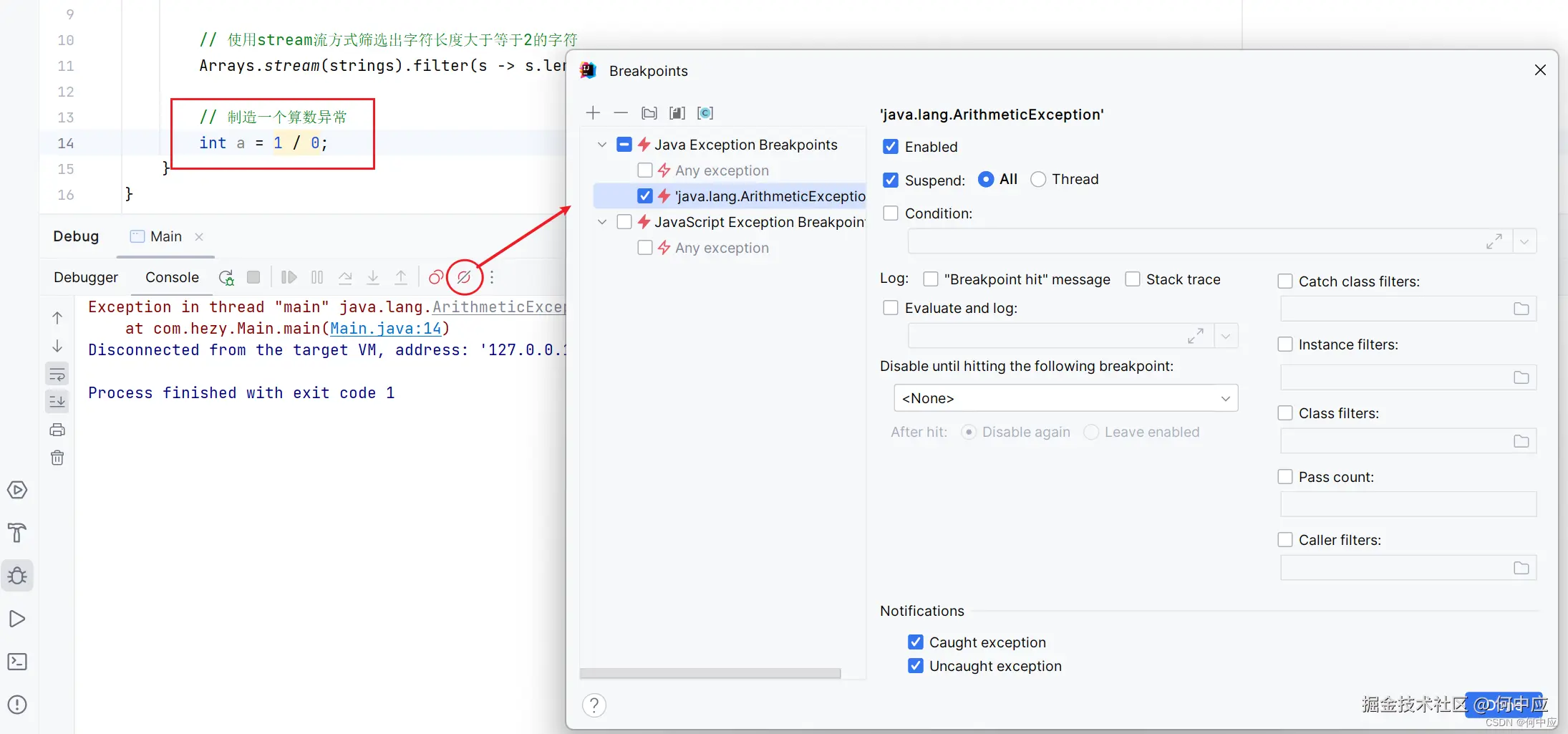Click the Step Over icon
1568x734 pixels.
point(345,277)
